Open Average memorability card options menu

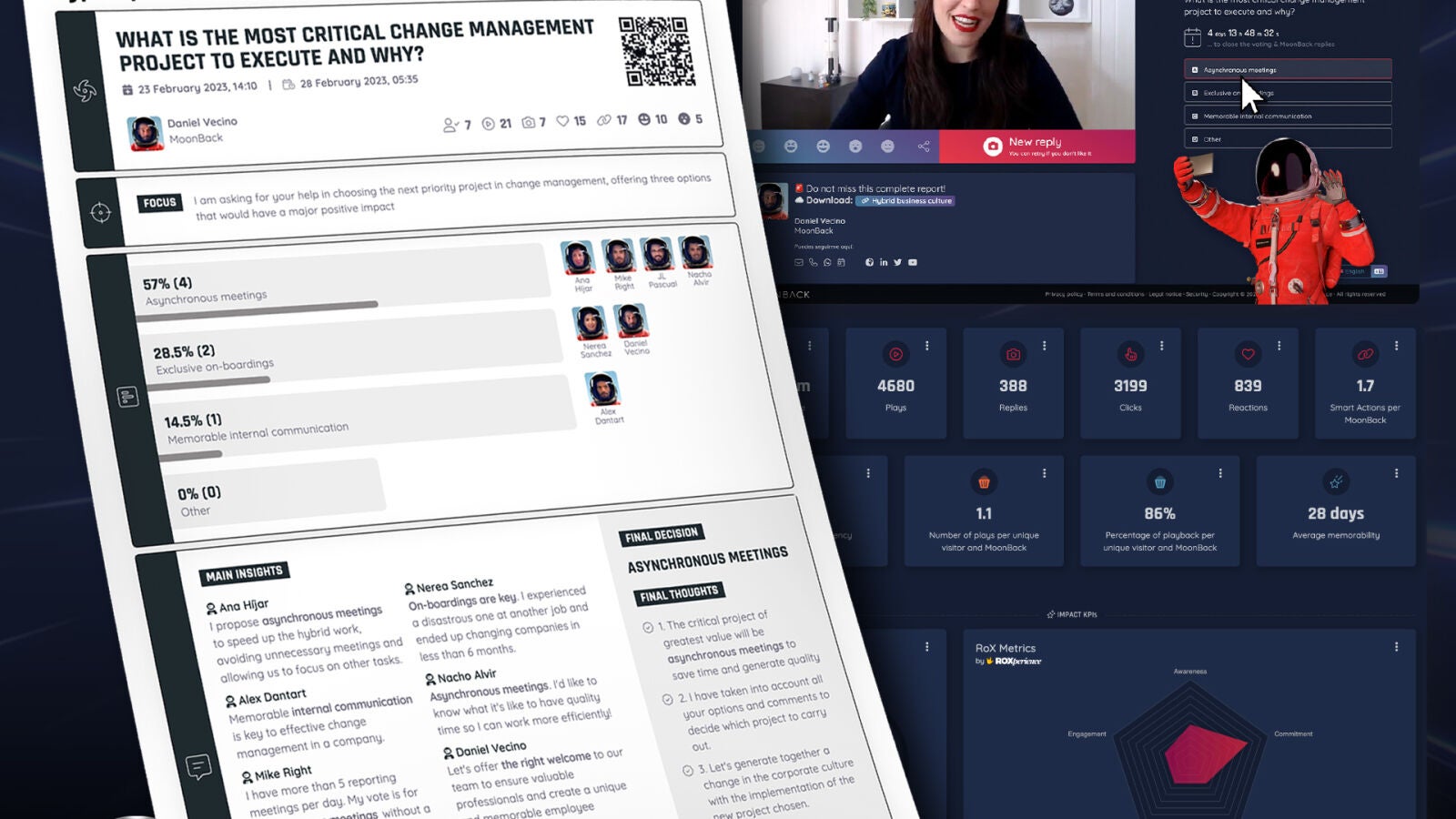[x=1397, y=473]
